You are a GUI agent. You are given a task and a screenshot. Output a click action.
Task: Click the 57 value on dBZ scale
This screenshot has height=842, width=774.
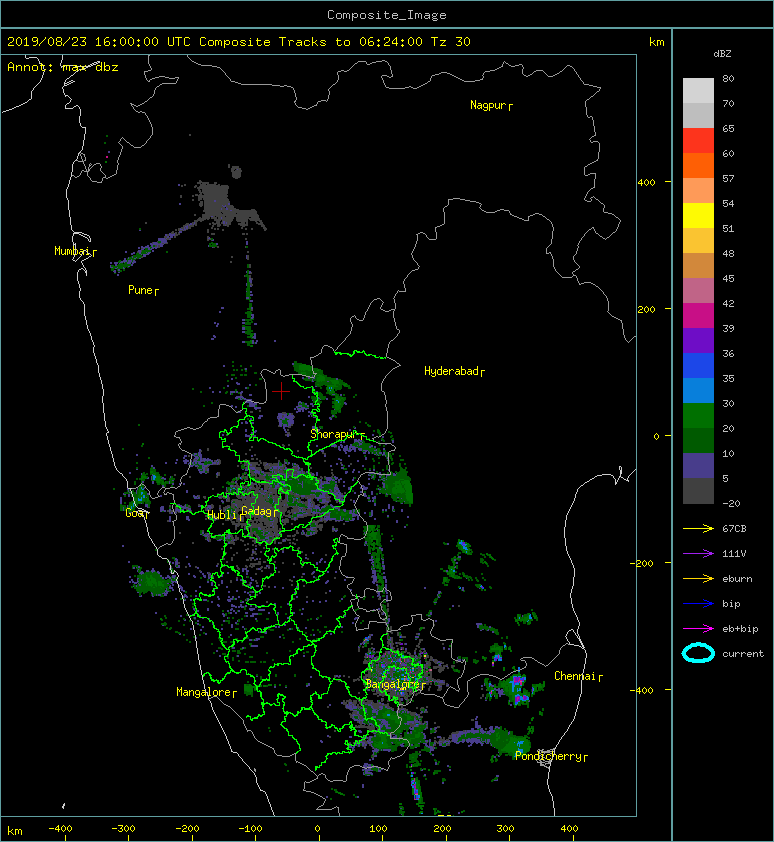tap(728, 178)
